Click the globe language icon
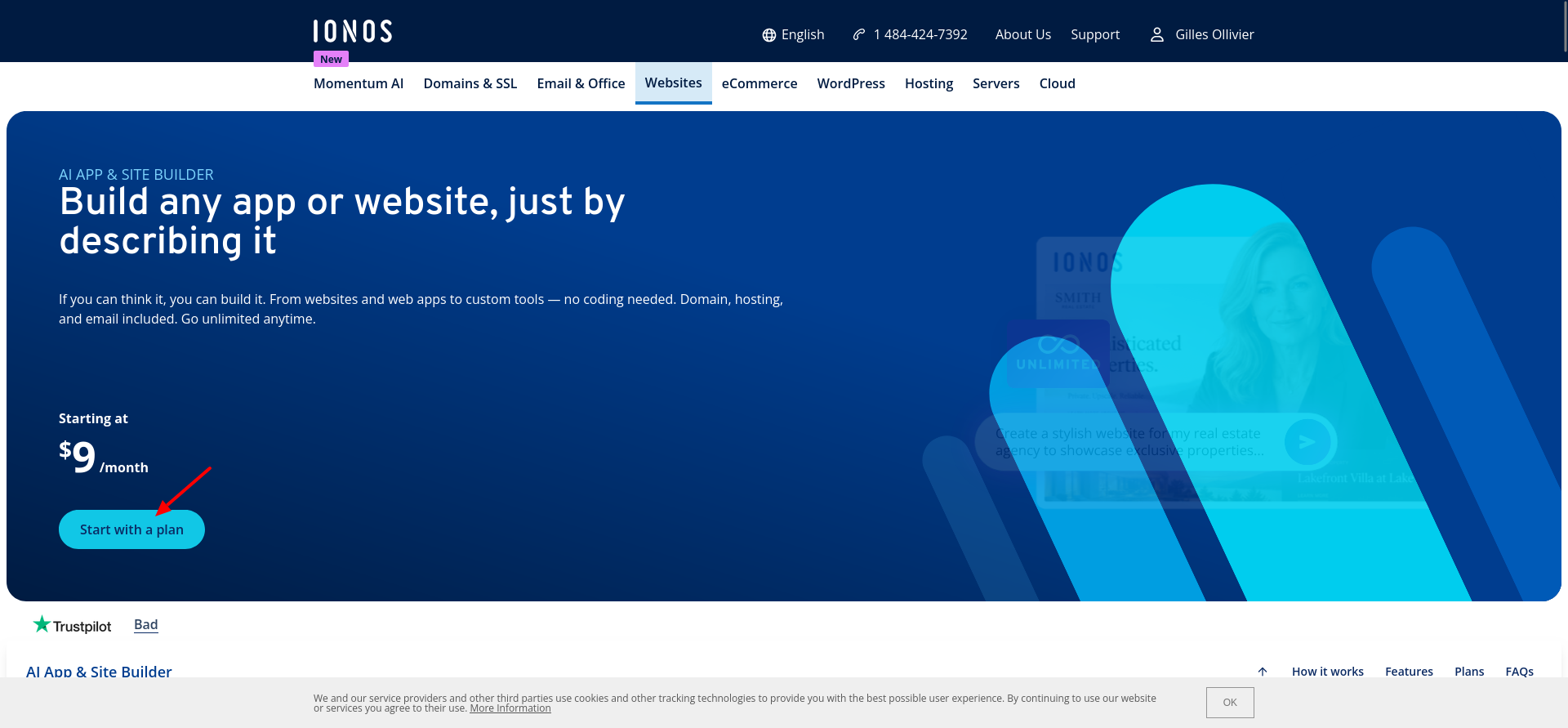The width and height of the screenshot is (1568, 728). tap(769, 35)
